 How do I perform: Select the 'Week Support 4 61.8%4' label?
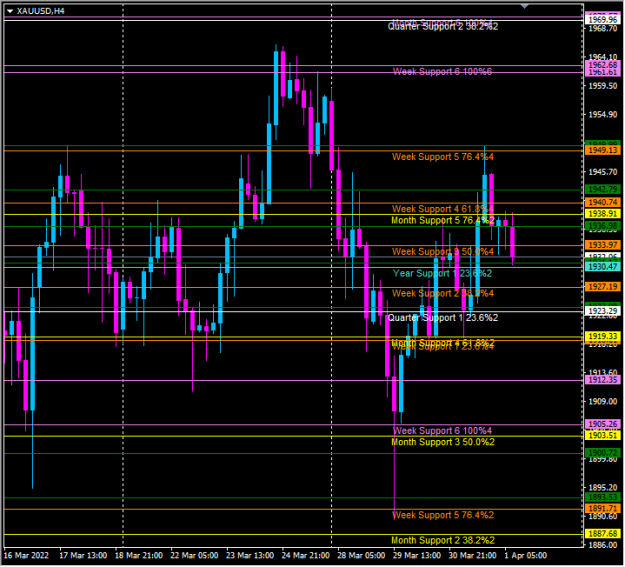[x=443, y=209]
